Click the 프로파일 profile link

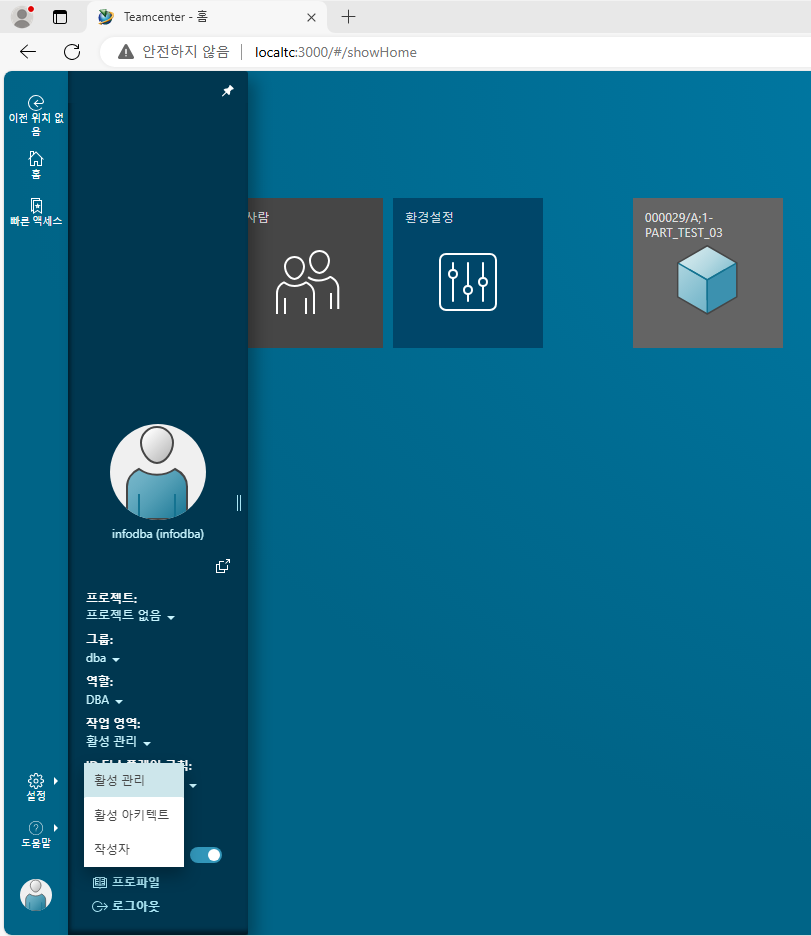click(134, 882)
